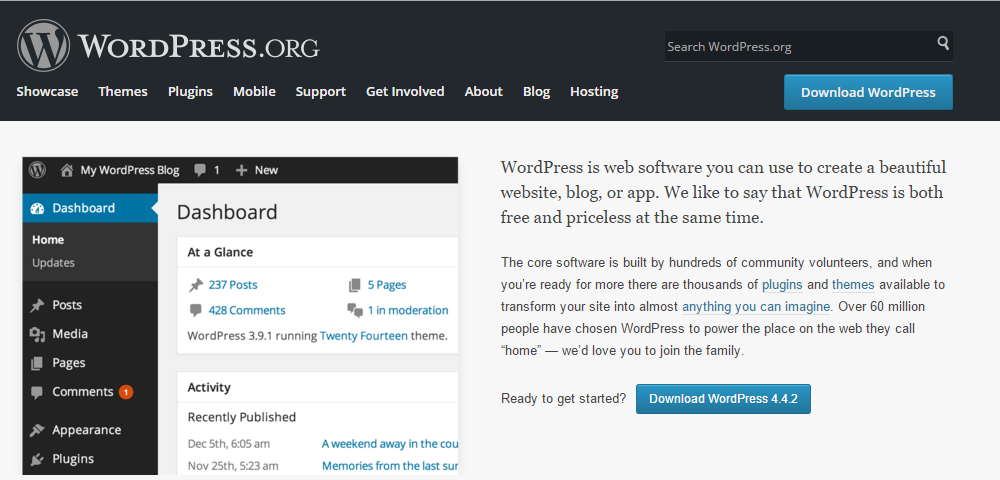This screenshot has width=1000, height=480.
Task: Click the Twenty Fourteen theme link
Action: tap(364, 335)
